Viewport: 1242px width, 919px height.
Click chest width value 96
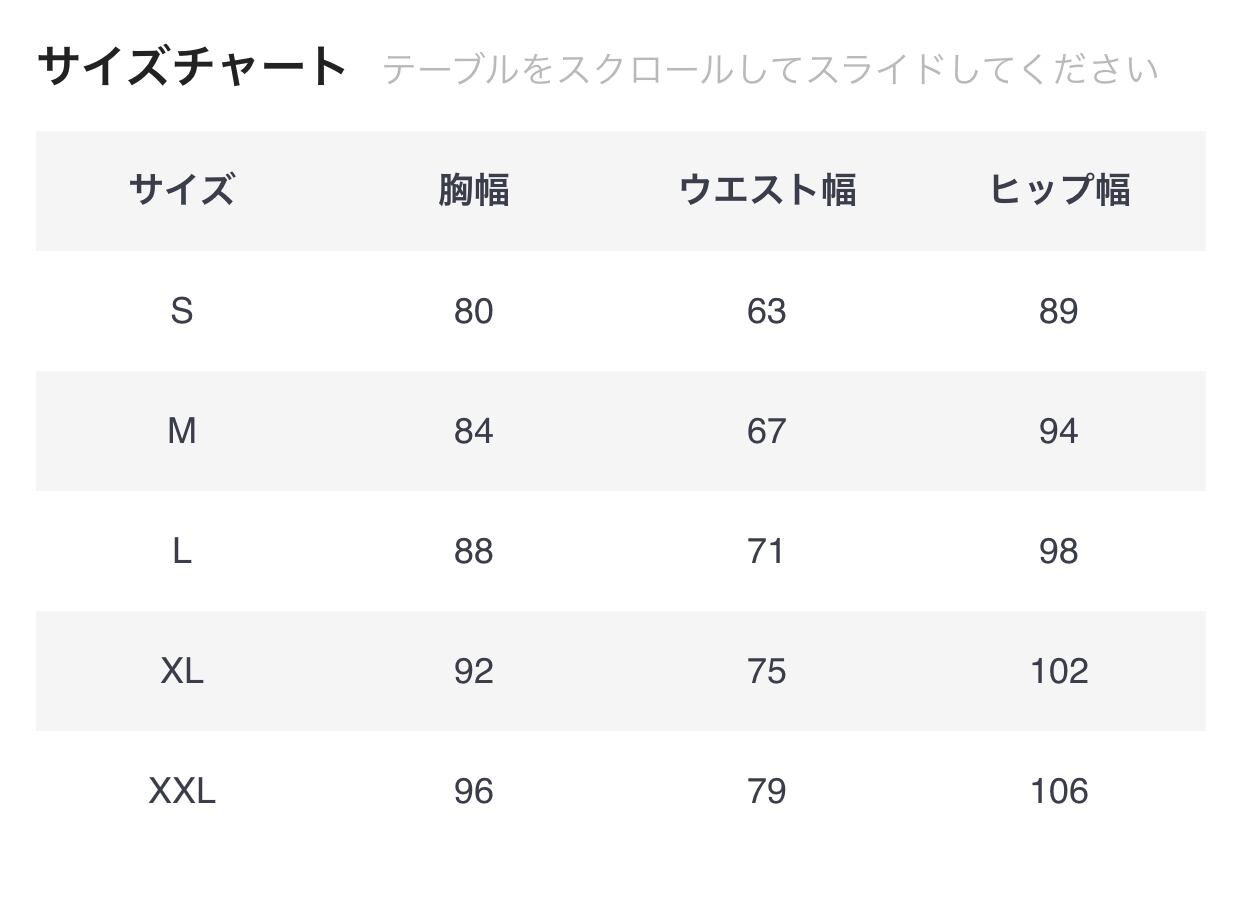(x=473, y=791)
